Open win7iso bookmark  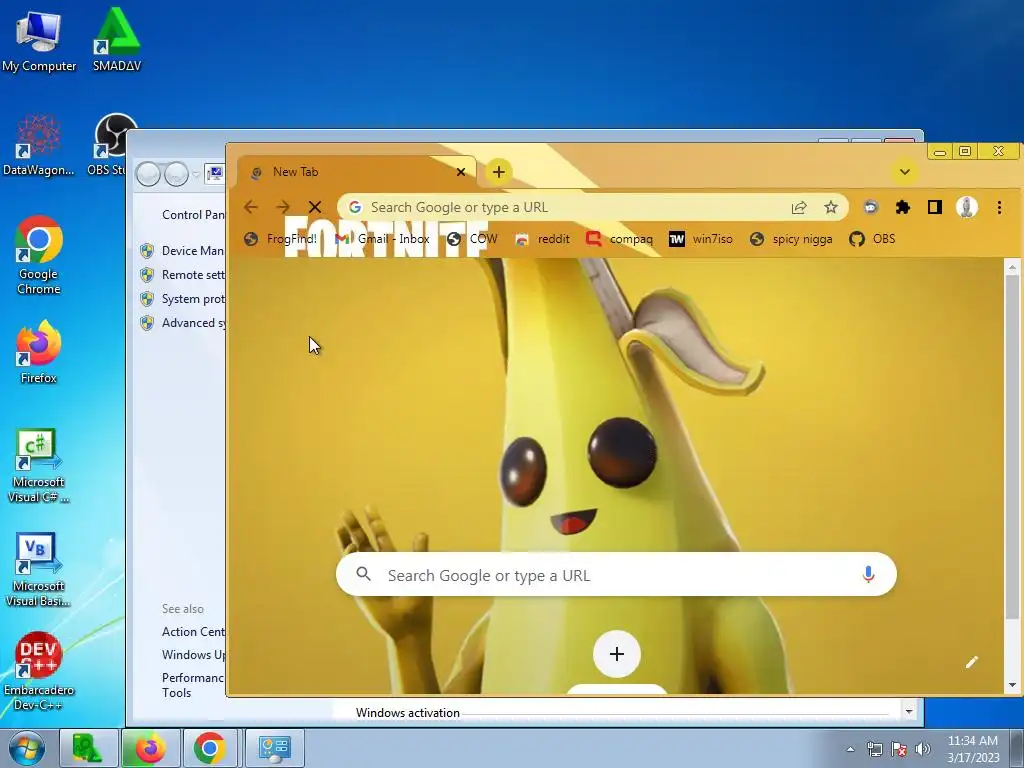(x=701, y=239)
